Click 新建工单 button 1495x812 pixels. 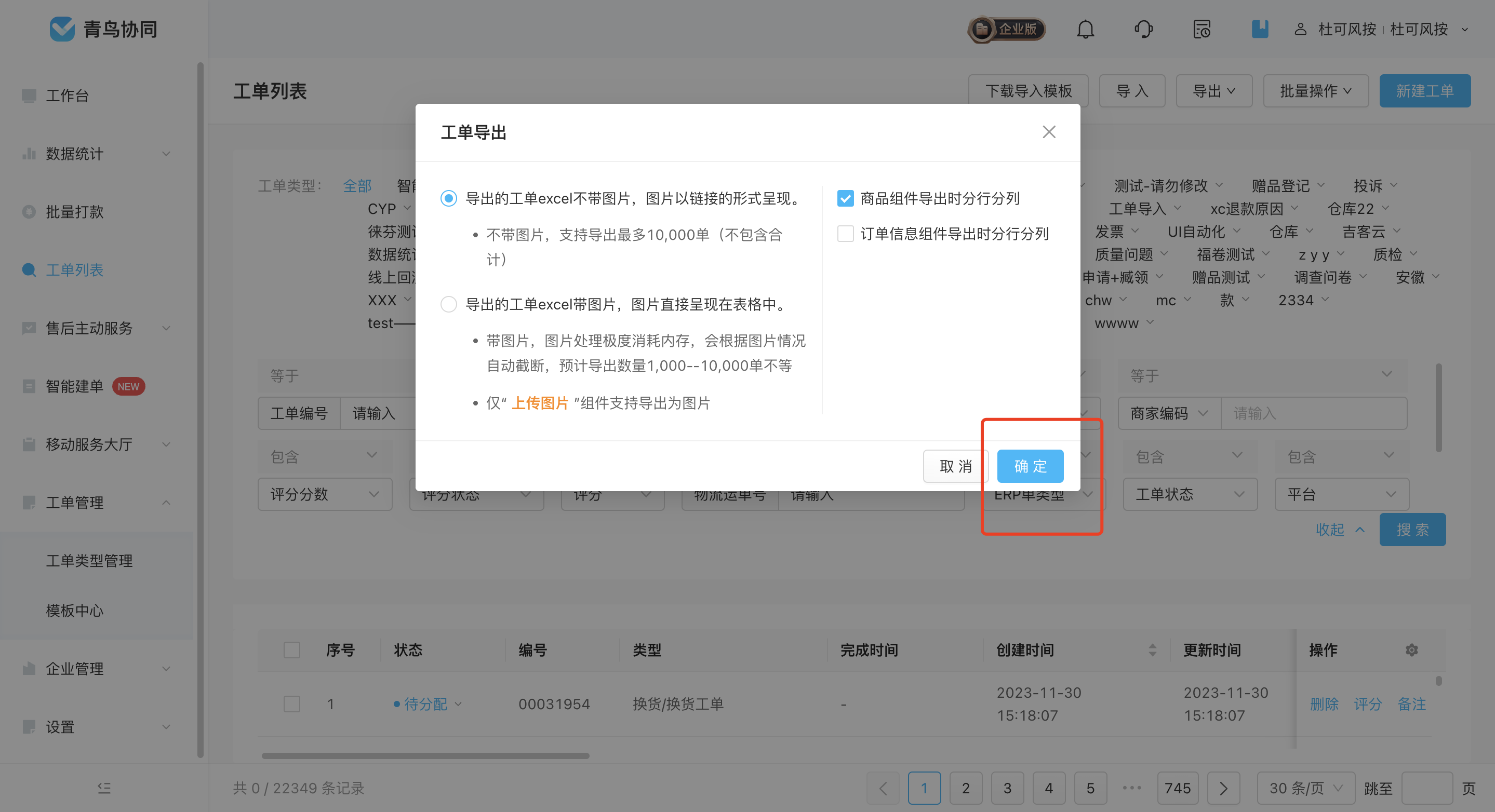(1425, 90)
